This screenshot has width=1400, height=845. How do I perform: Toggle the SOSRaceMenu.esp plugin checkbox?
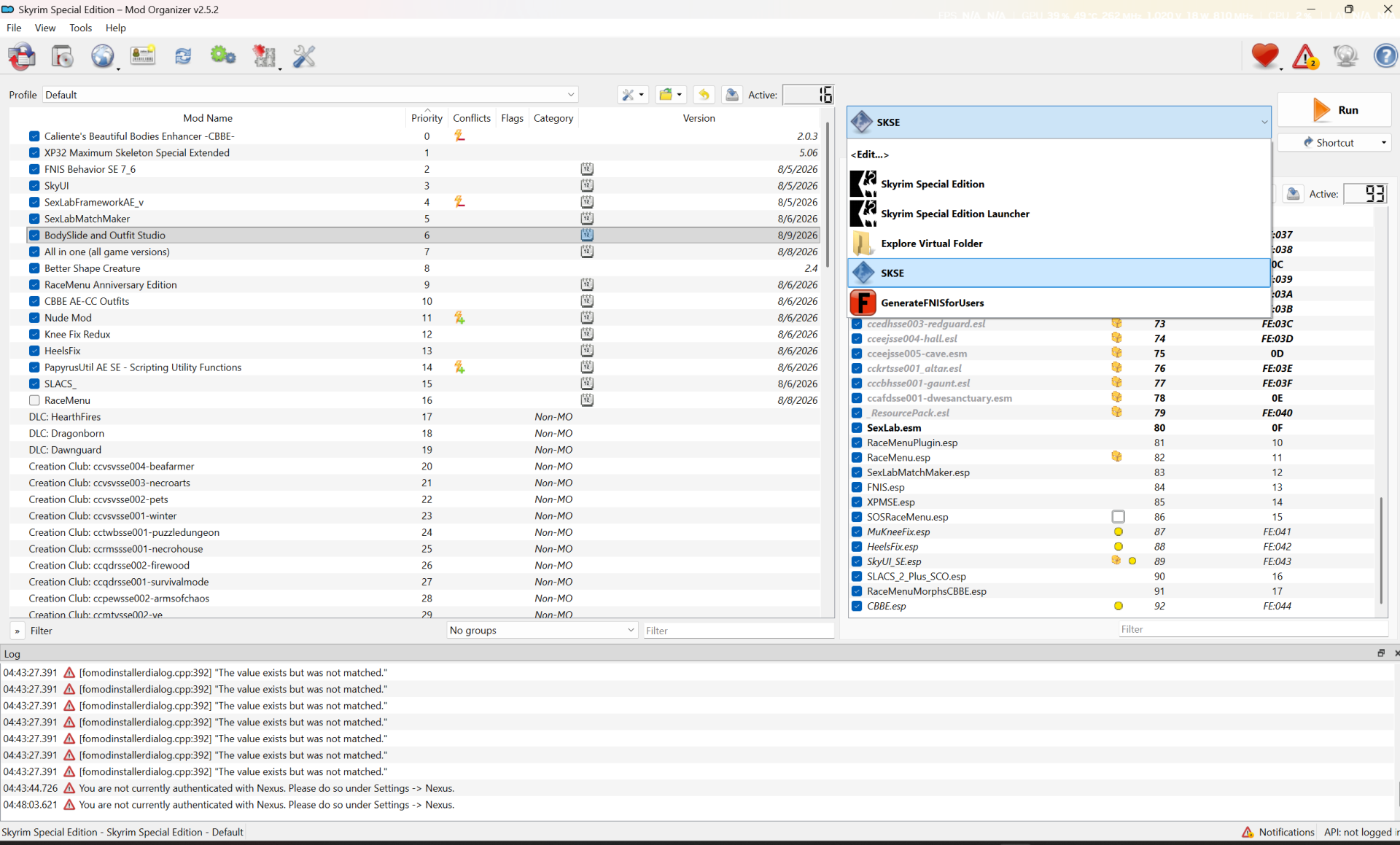(x=857, y=517)
